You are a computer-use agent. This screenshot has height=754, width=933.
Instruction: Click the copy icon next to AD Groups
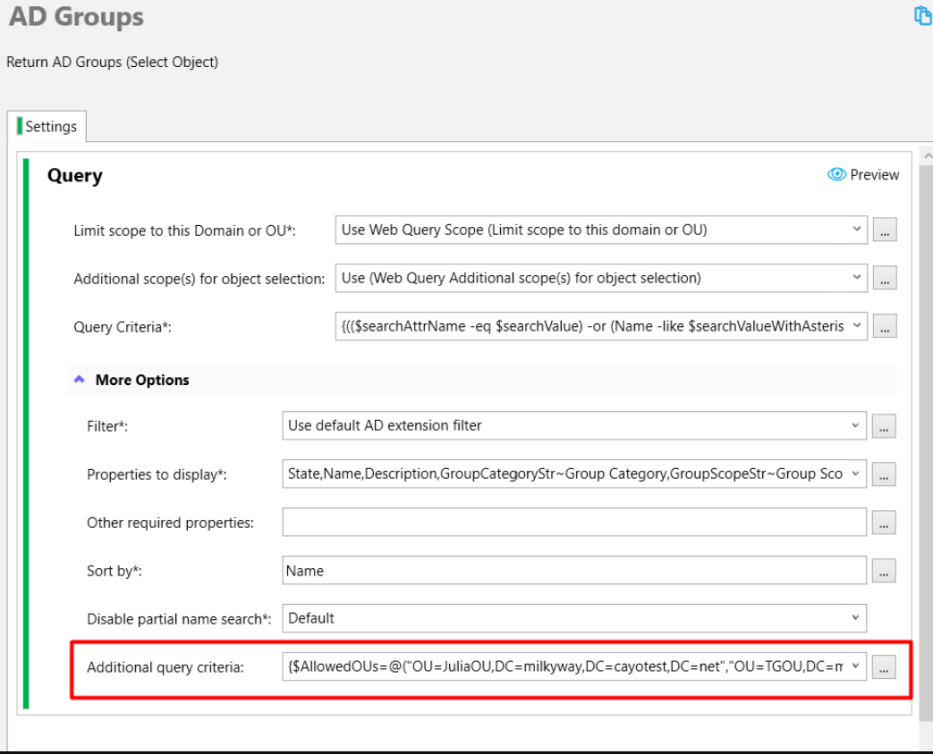[x=923, y=15]
